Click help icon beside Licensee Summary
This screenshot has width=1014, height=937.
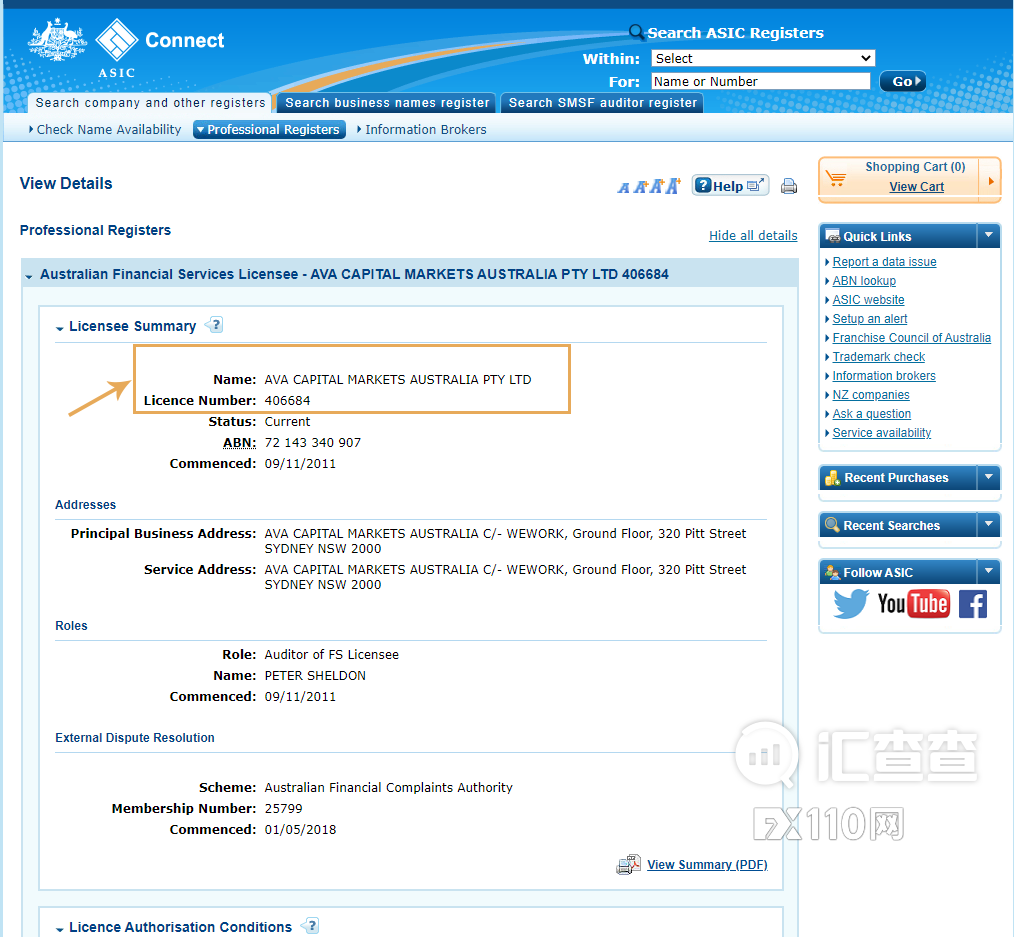(214, 325)
